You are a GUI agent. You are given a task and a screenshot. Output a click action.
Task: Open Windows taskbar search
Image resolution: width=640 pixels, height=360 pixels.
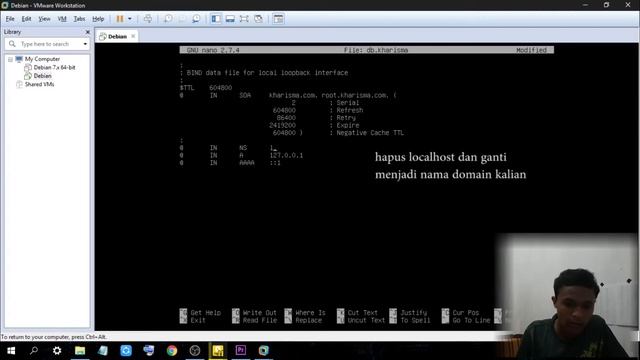(34, 351)
